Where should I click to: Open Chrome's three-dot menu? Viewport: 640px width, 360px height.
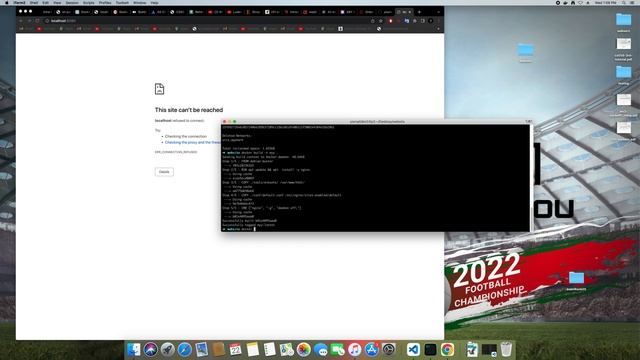click(438, 21)
